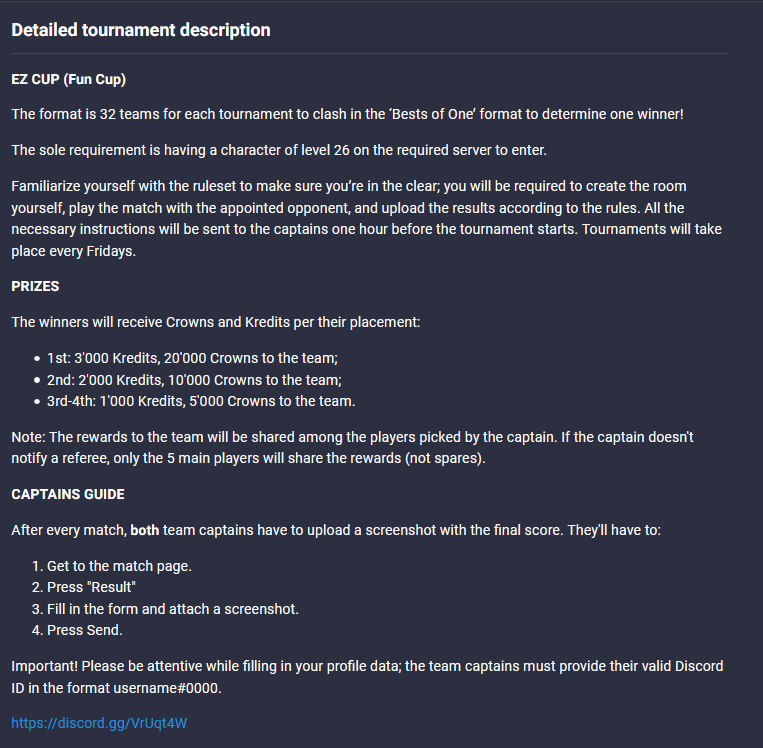Click the Note about rewards shared among players
763x748 pixels.
[x=352, y=448]
